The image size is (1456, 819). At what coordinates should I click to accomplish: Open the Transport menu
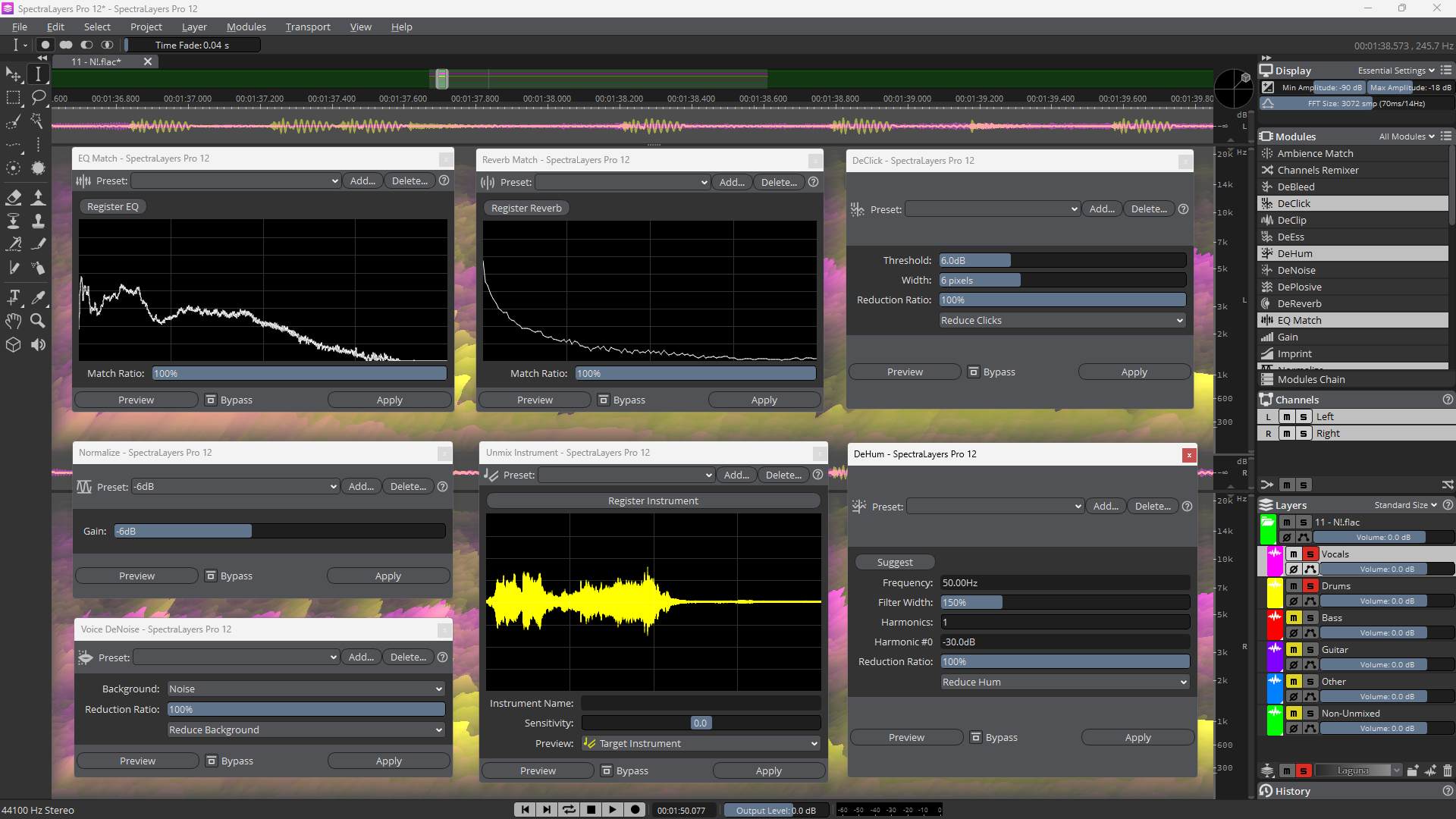coord(308,27)
